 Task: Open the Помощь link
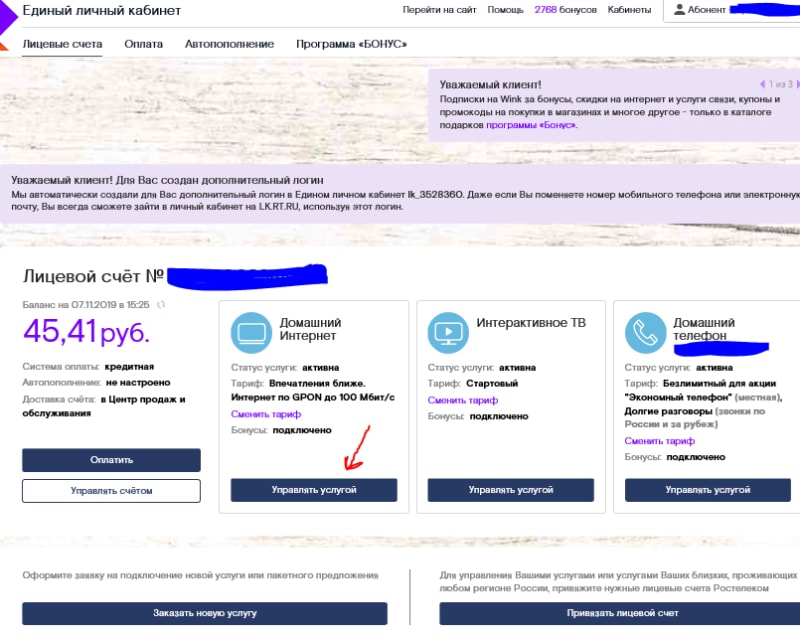coord(505,10)
